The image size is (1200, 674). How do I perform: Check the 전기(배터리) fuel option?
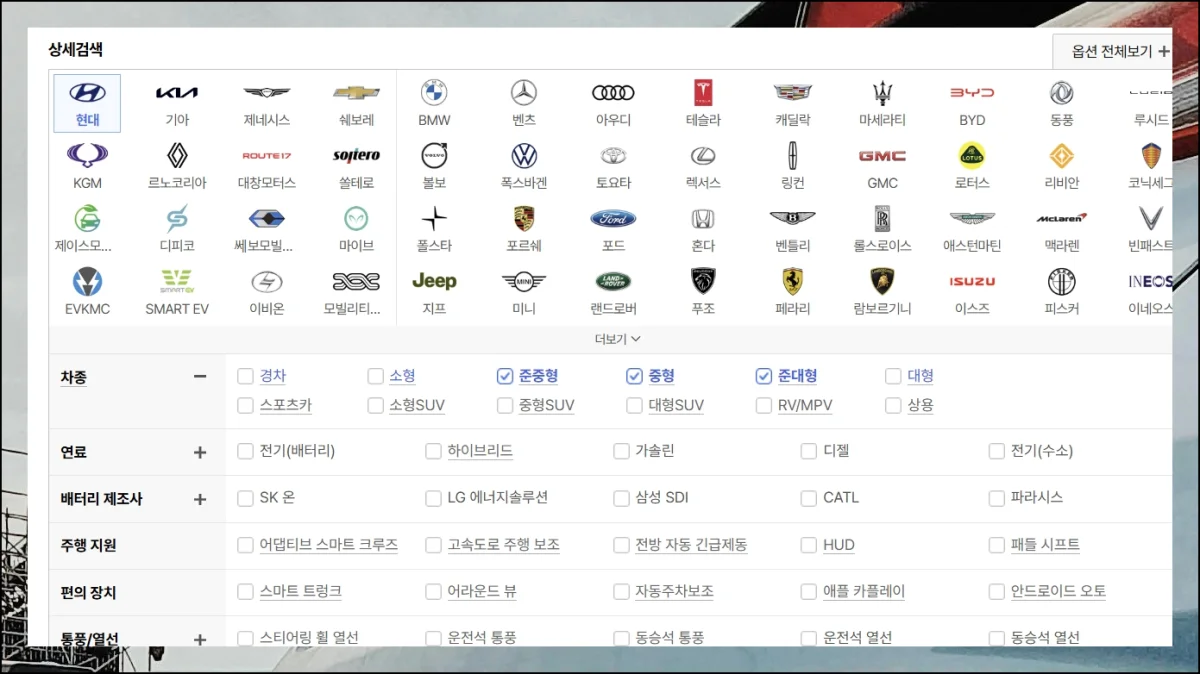(x=245, y=451)
